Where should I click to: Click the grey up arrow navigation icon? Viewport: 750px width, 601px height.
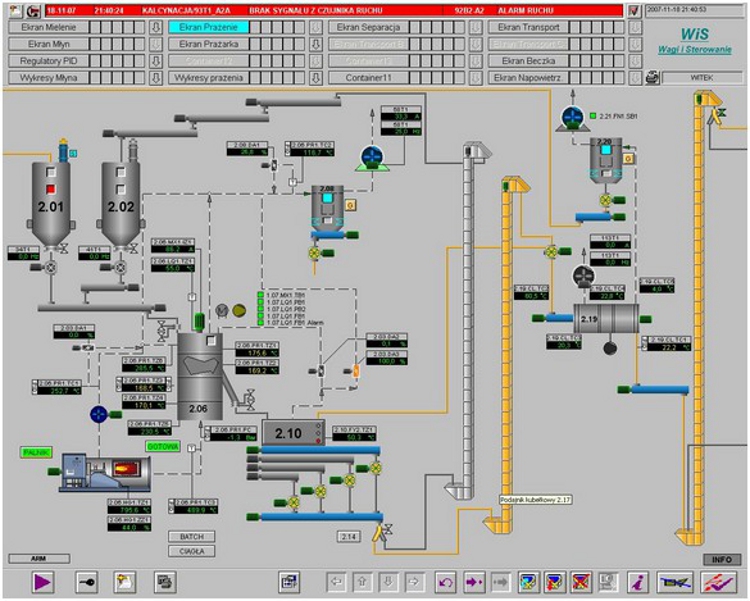tap(363, 582)
